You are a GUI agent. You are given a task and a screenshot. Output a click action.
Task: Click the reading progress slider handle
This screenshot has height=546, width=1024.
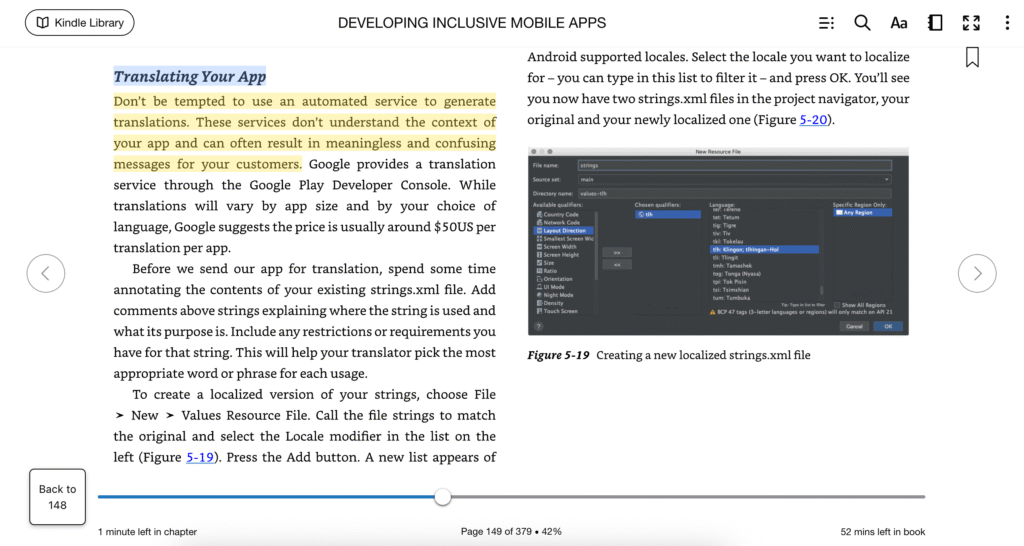click(x=443, y=497)
